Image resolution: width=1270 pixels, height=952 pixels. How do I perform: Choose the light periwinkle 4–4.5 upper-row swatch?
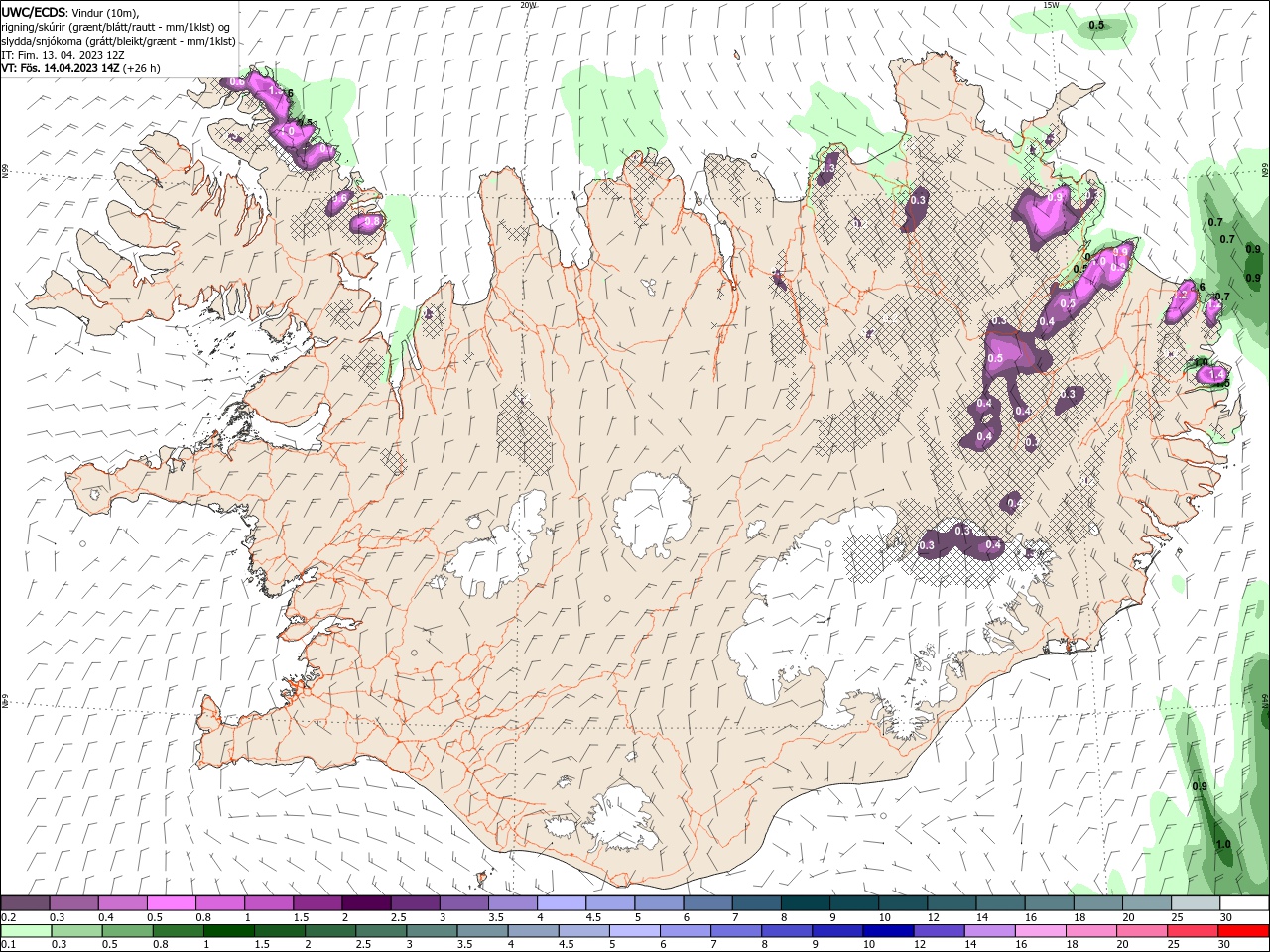coord(561,903)
